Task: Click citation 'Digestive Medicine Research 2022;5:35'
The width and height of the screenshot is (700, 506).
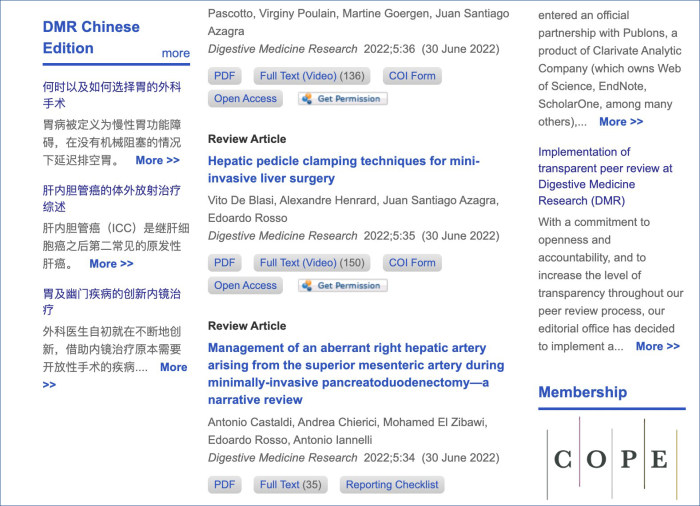Action: tap(312, 236)
